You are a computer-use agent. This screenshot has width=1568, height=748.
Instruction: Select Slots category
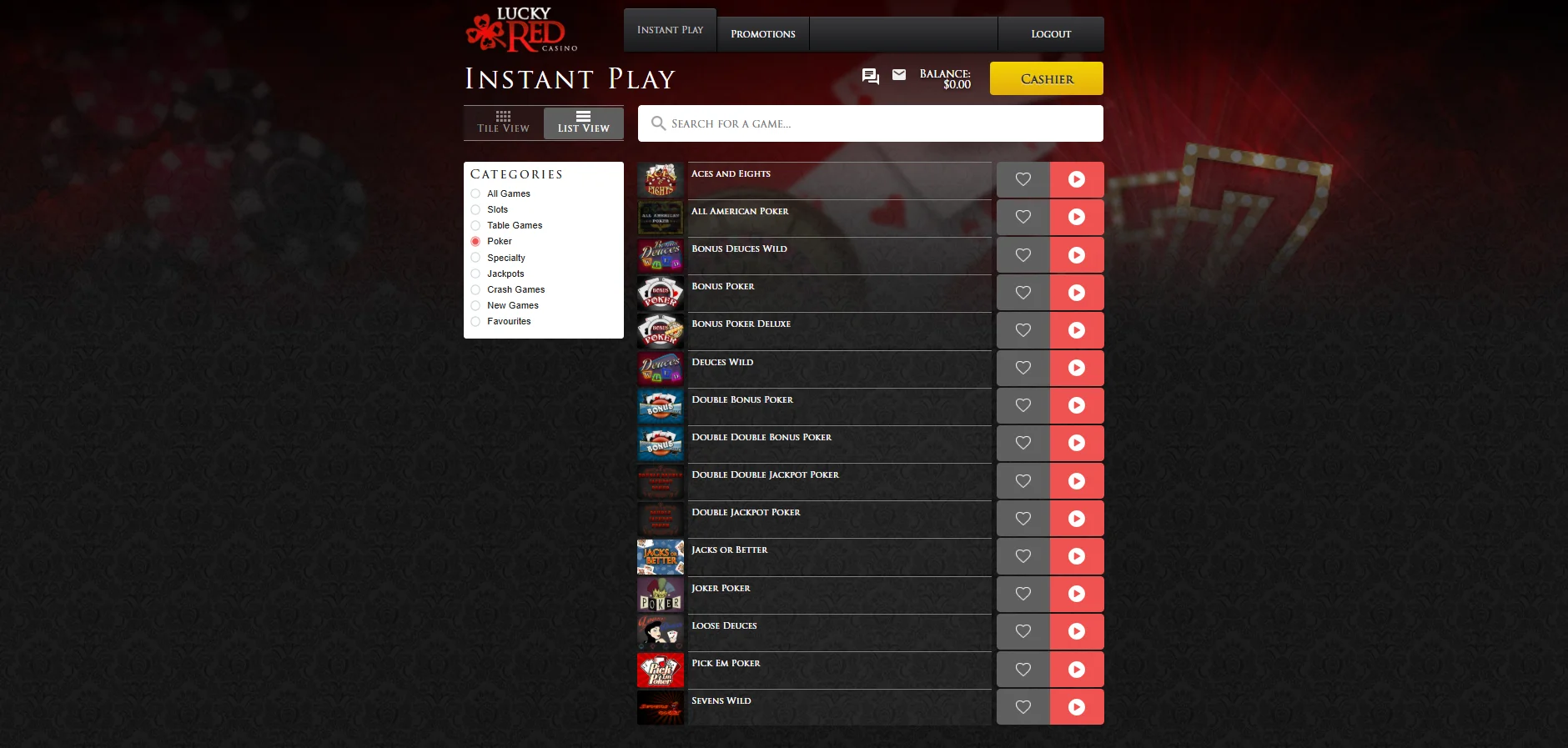click(475, 209)
